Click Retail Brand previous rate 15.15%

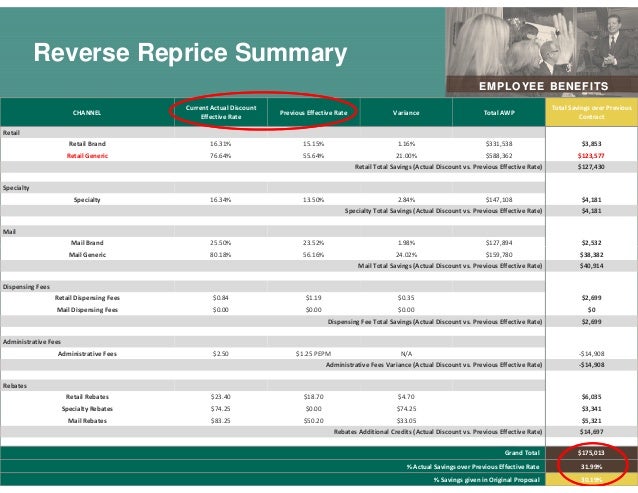coord(313,144)
